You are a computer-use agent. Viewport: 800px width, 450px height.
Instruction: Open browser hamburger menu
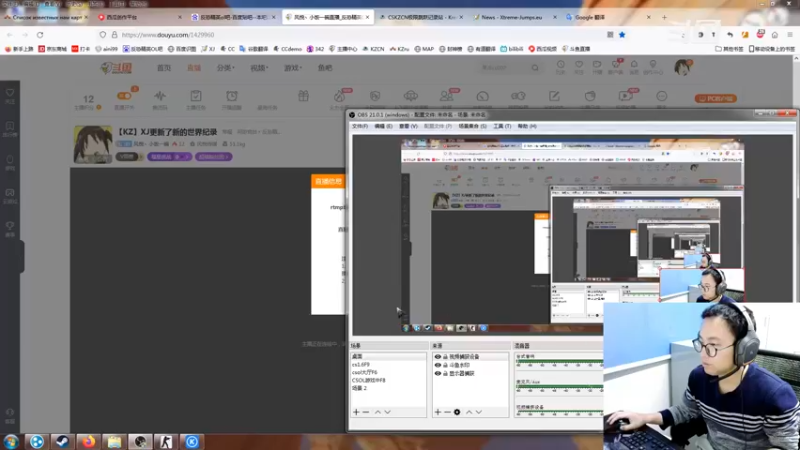pyautogui.click(x=790, y=35)
